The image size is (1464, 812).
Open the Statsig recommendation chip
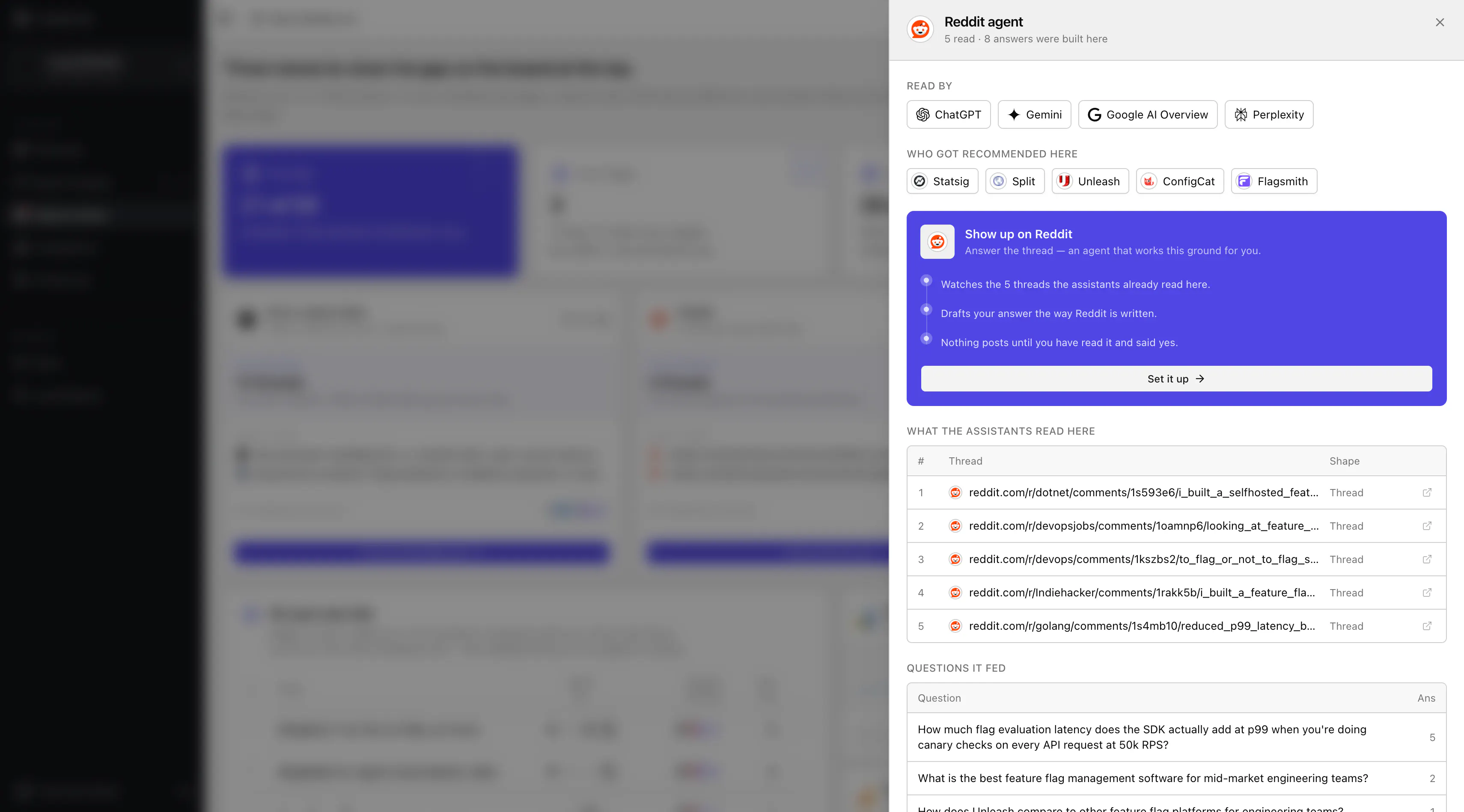click(x=942, y=181)
